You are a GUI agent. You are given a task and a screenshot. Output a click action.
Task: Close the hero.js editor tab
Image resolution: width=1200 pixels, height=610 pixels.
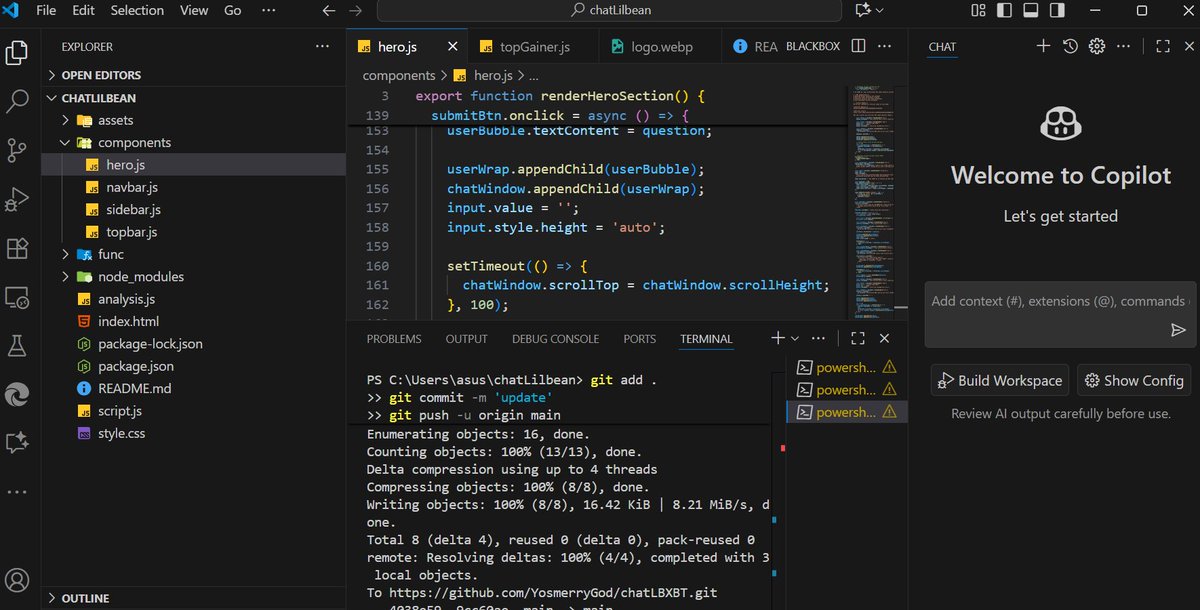[x=453, y=46]
